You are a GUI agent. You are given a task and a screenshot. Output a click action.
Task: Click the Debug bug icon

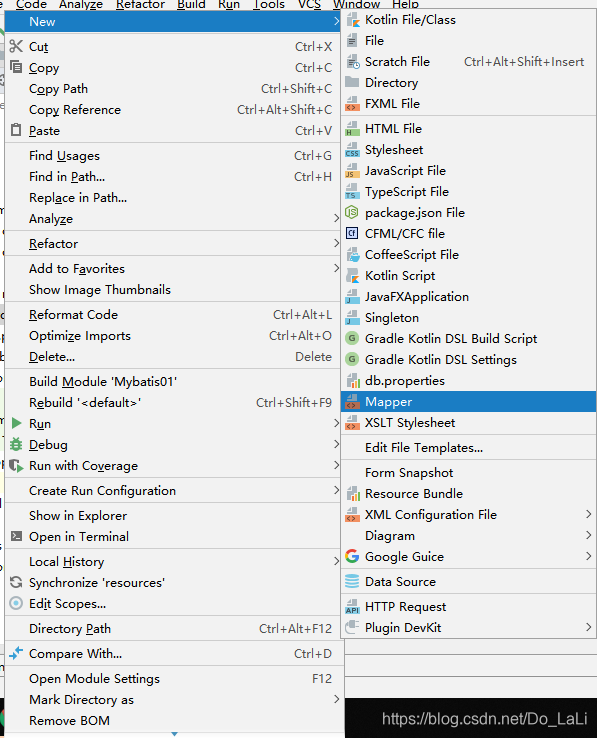click(x=16, y=444)
